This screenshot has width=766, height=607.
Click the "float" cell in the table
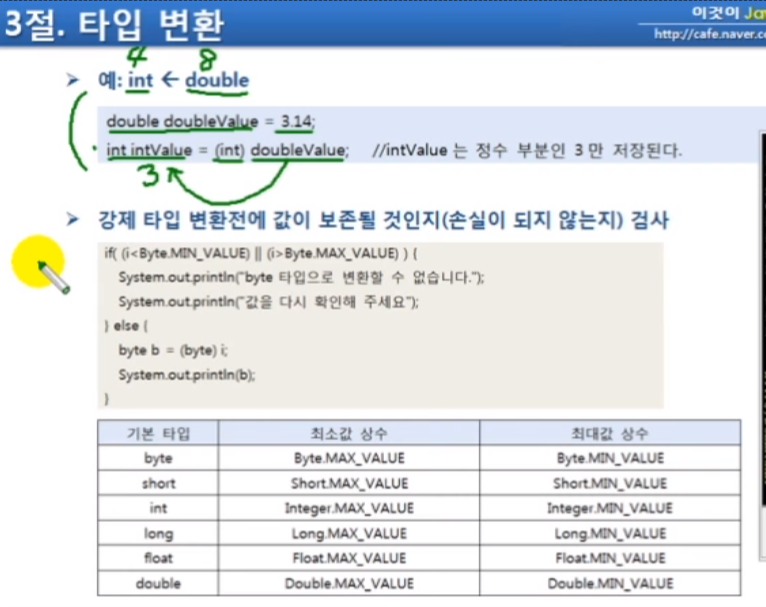click(158, 558)
